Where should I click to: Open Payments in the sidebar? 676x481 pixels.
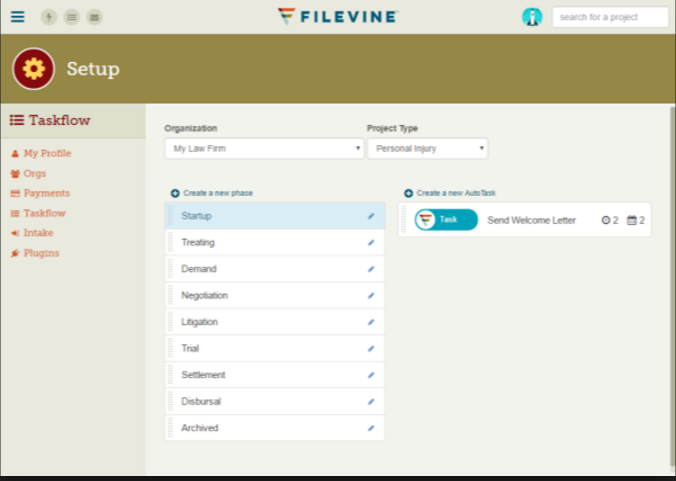[x=40, y=193]
